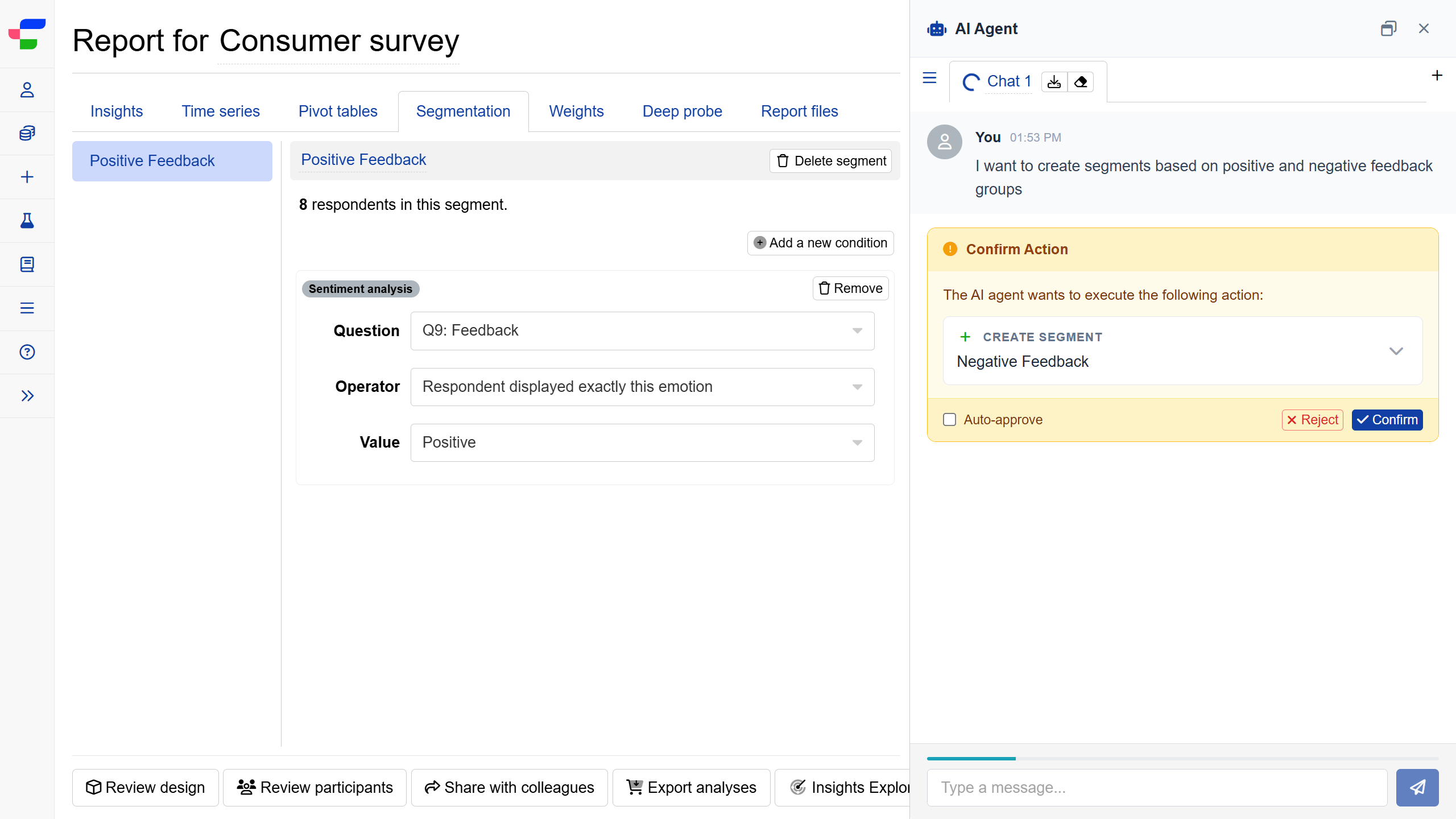Click the Delete segment button
This screenshot has height=819, width=1456.
[x=830, y=161]
